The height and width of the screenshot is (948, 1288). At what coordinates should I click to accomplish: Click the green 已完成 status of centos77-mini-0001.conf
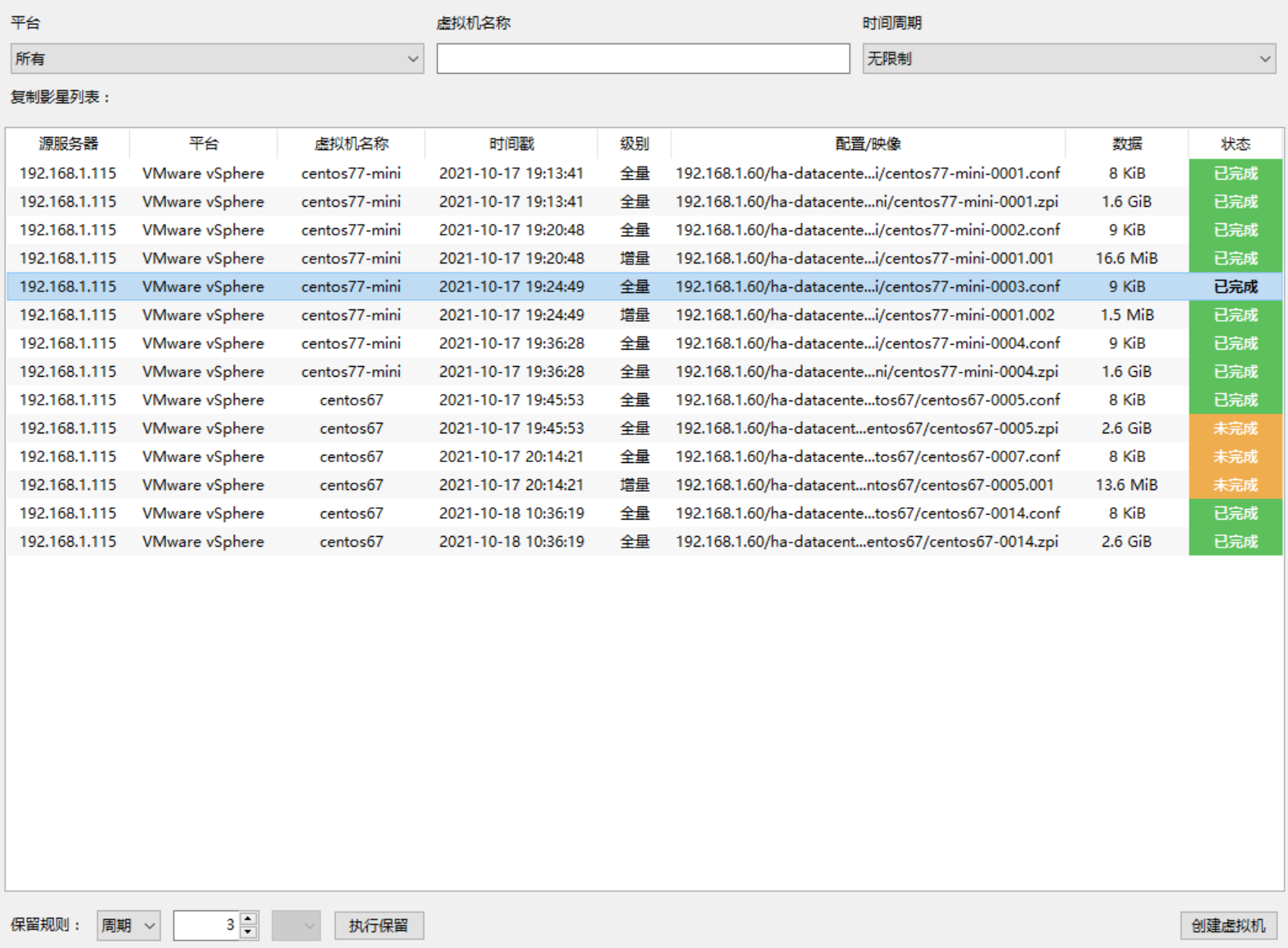pyautogui.click(x=1235, y=174)
